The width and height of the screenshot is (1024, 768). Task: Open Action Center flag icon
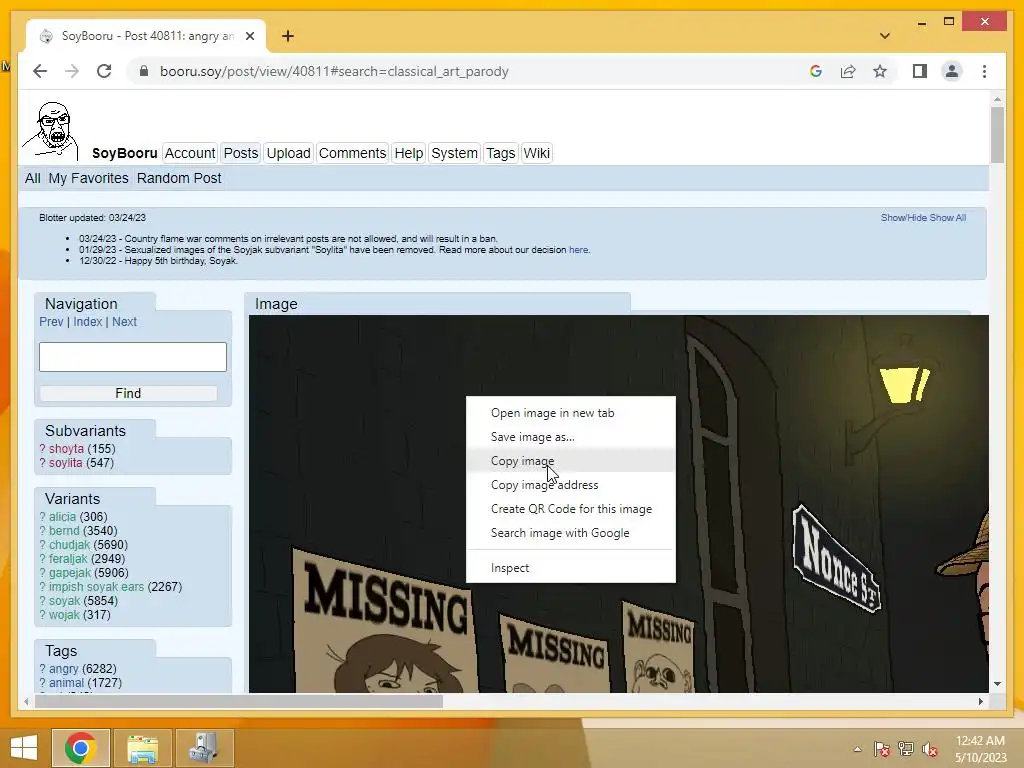881,749
